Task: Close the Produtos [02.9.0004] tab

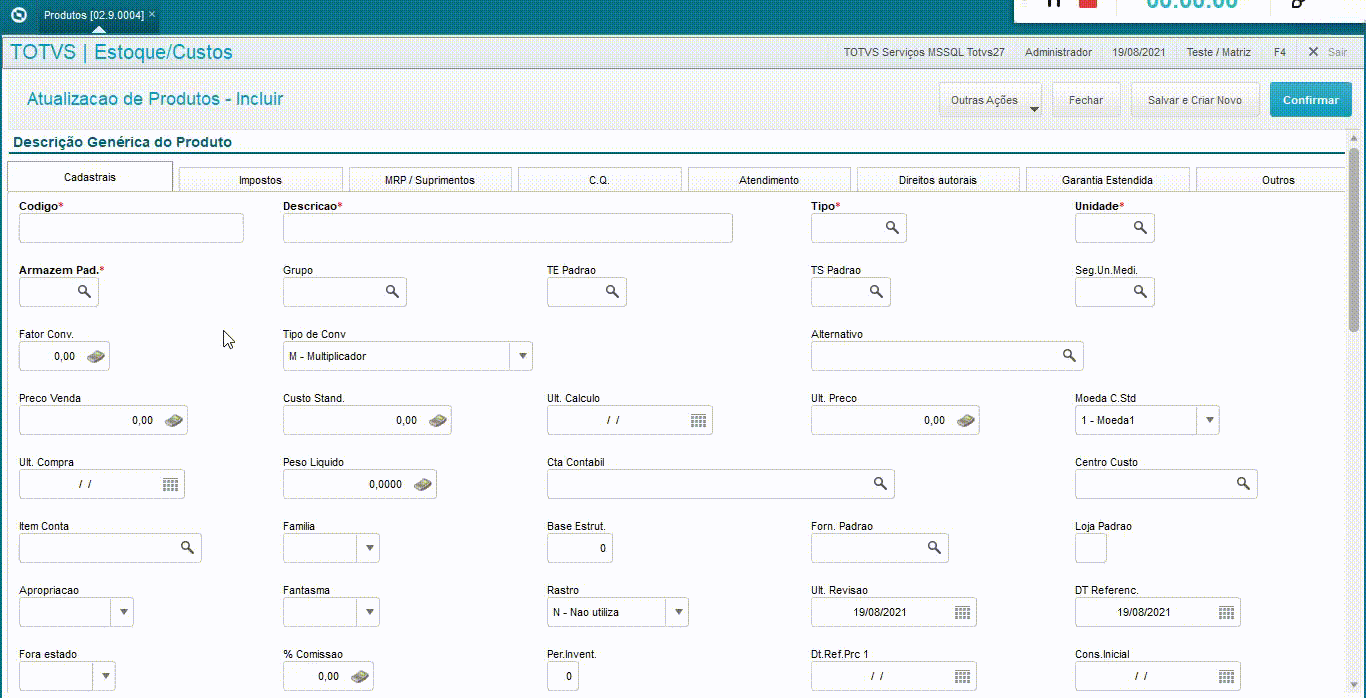Action: pyautogui.click(x=152, y=14)
